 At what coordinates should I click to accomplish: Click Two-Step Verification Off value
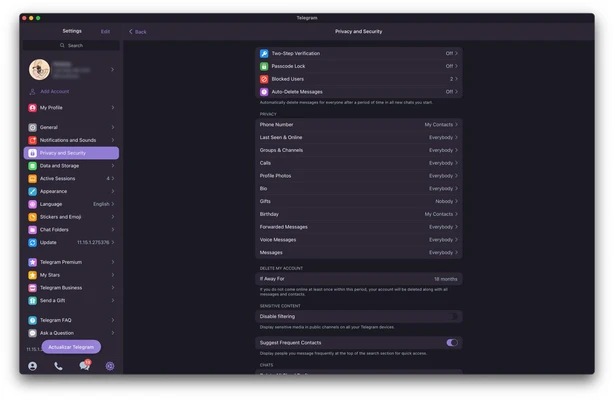click(449, 54)
